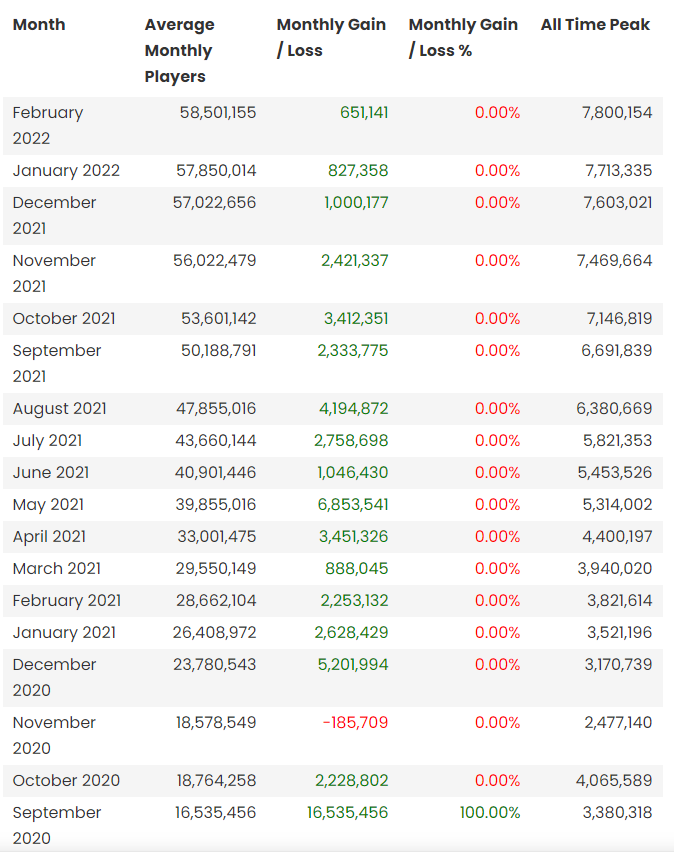
Task: Select average players value 57,022,656
Action: tap(216, 203)
